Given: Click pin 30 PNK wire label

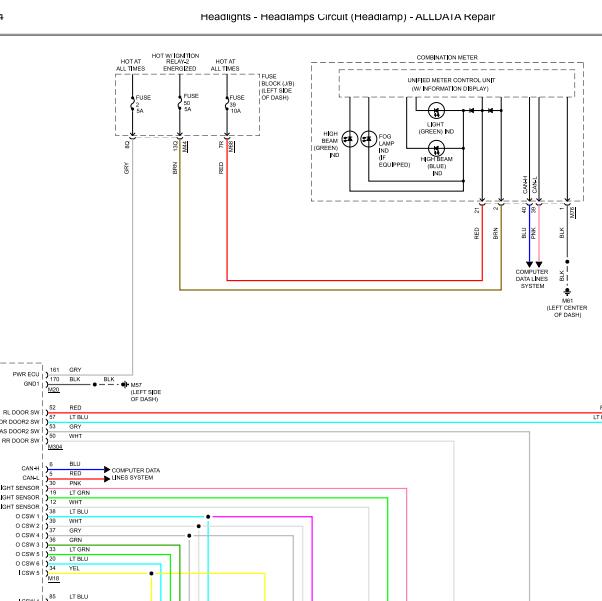Looking at the screenshot, I should point(65,483).
